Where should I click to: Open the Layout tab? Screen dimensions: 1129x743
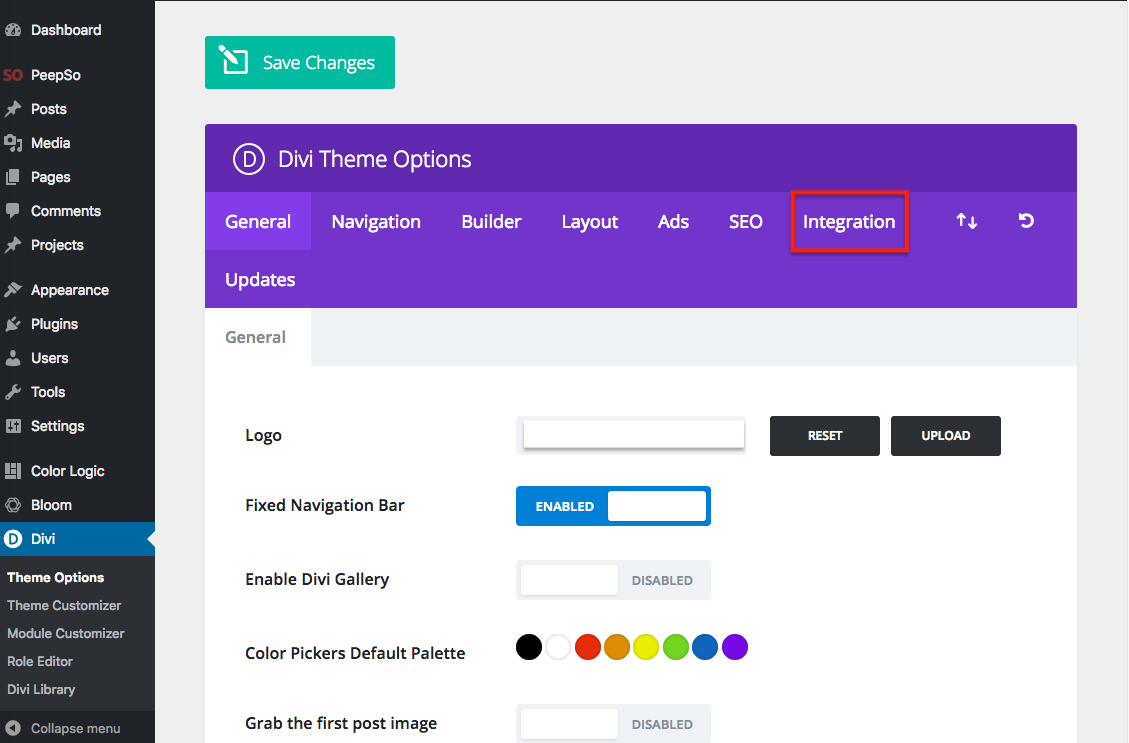[x=590, y=221]
